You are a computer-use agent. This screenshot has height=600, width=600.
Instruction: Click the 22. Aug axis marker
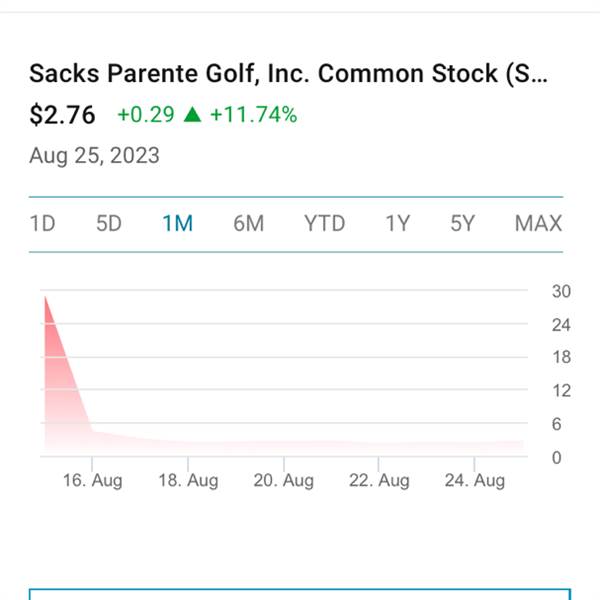tap(379, 481)
